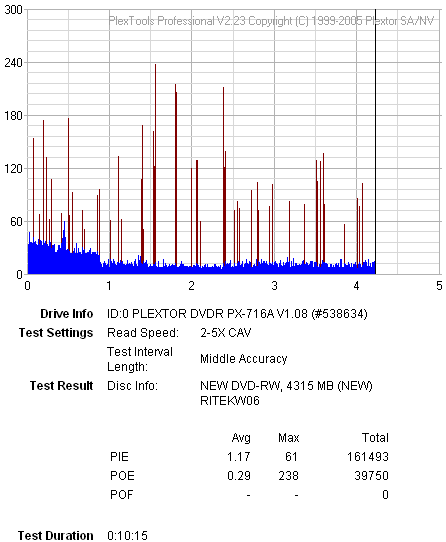The image size is (446, 542).
Task: Click the y-axis label '240'
Action: tap(13, 63)
